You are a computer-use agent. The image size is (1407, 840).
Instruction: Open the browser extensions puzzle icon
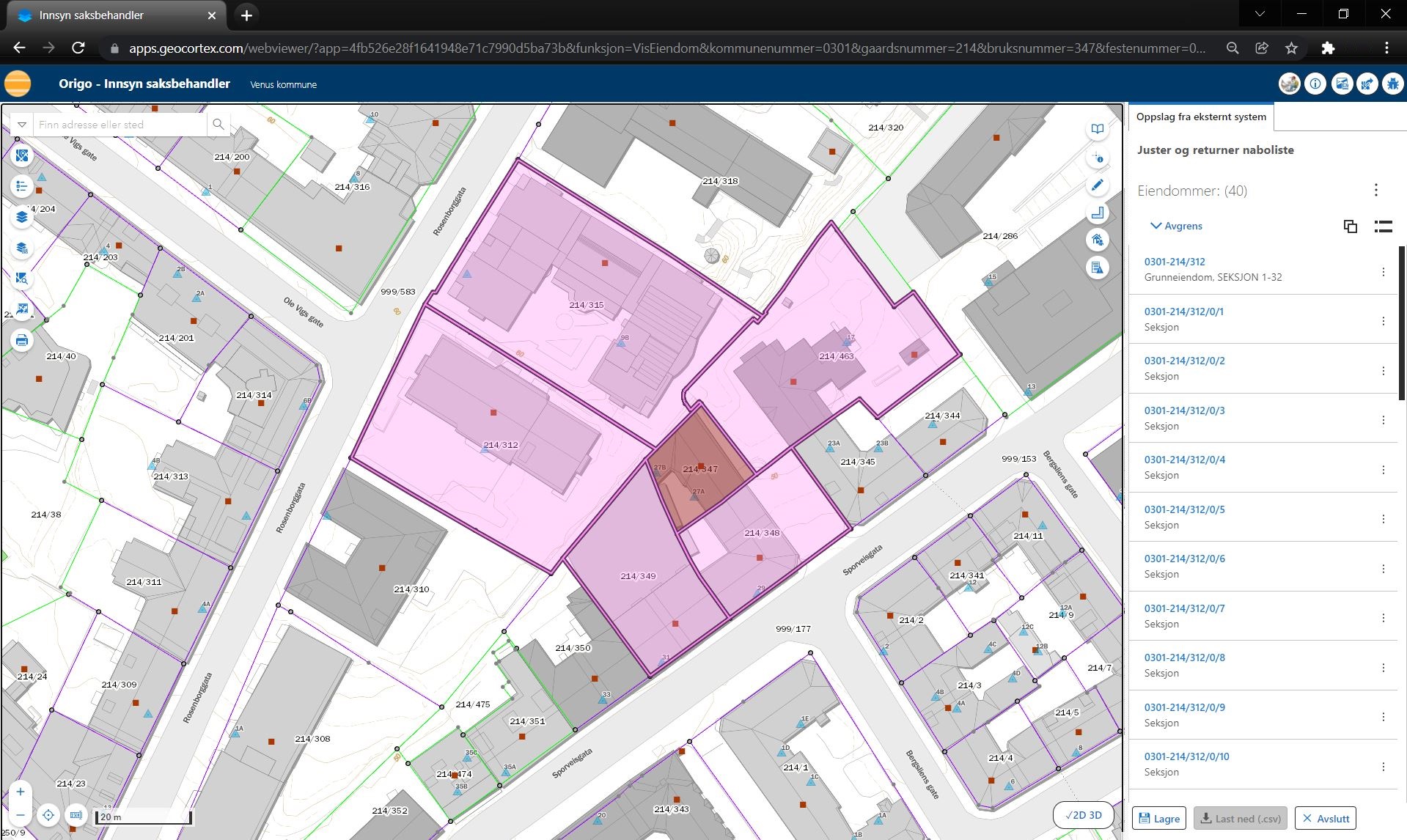(1328, 48)
